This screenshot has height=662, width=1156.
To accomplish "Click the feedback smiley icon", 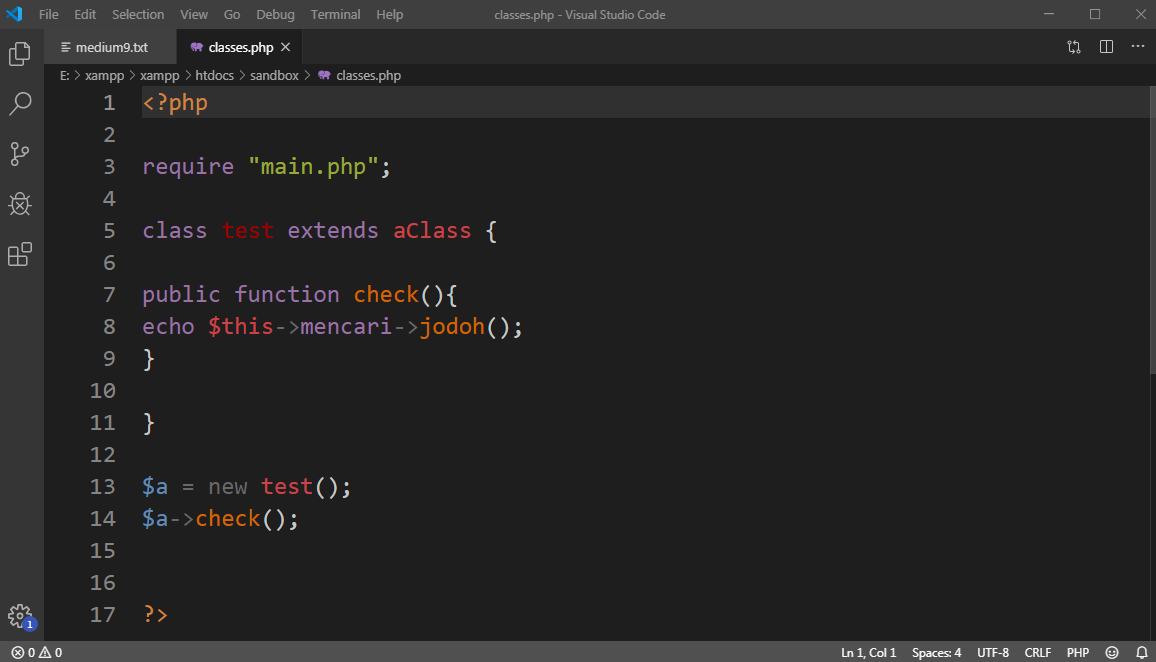I will pyautogui.click(x=1110, y=652).
